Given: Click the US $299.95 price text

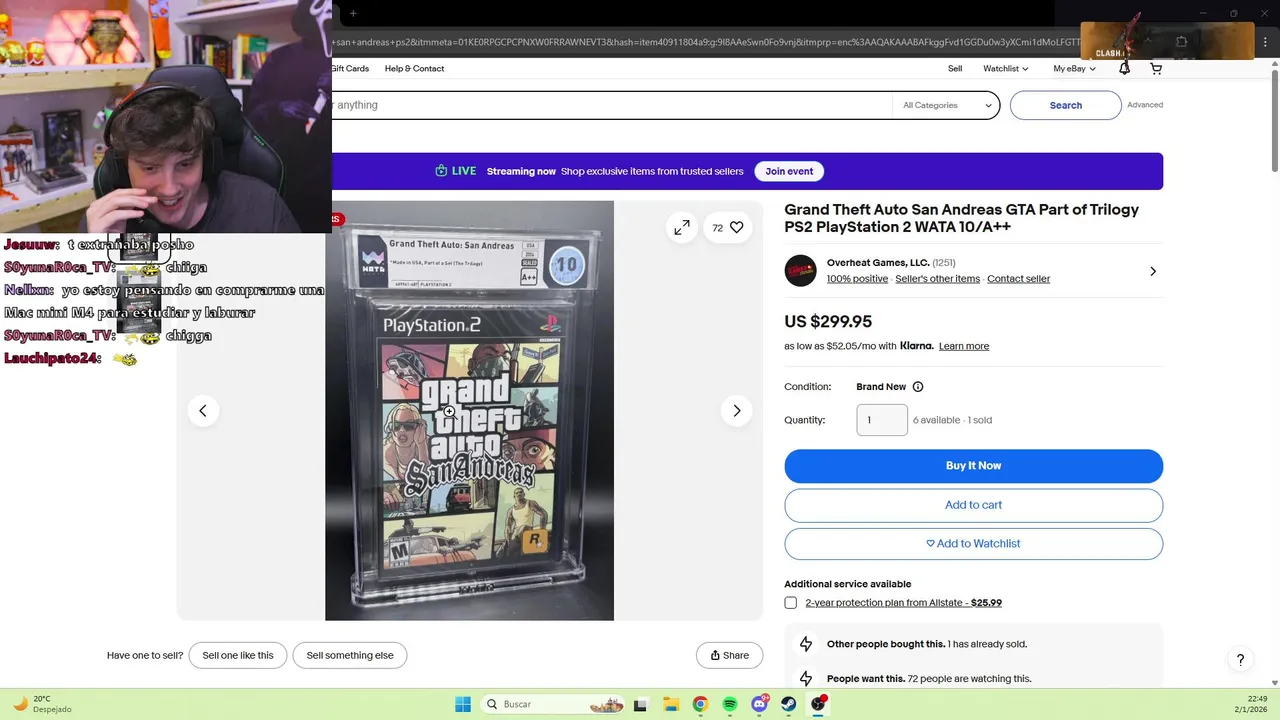Looking at the screenshot, I should click(828, 322).
